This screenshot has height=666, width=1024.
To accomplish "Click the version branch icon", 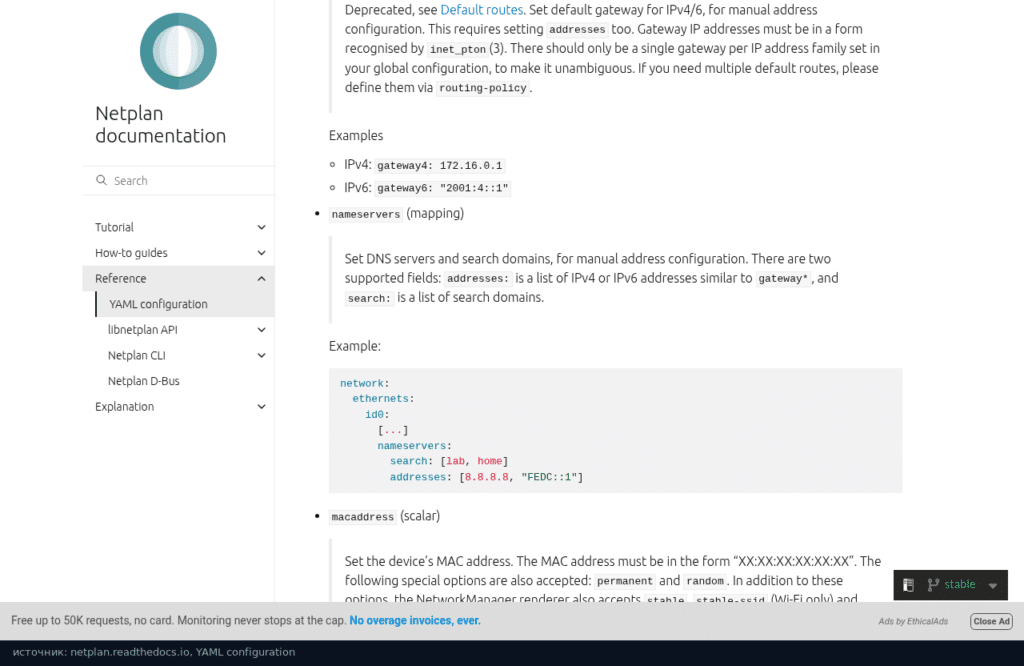I will [933, 584].
